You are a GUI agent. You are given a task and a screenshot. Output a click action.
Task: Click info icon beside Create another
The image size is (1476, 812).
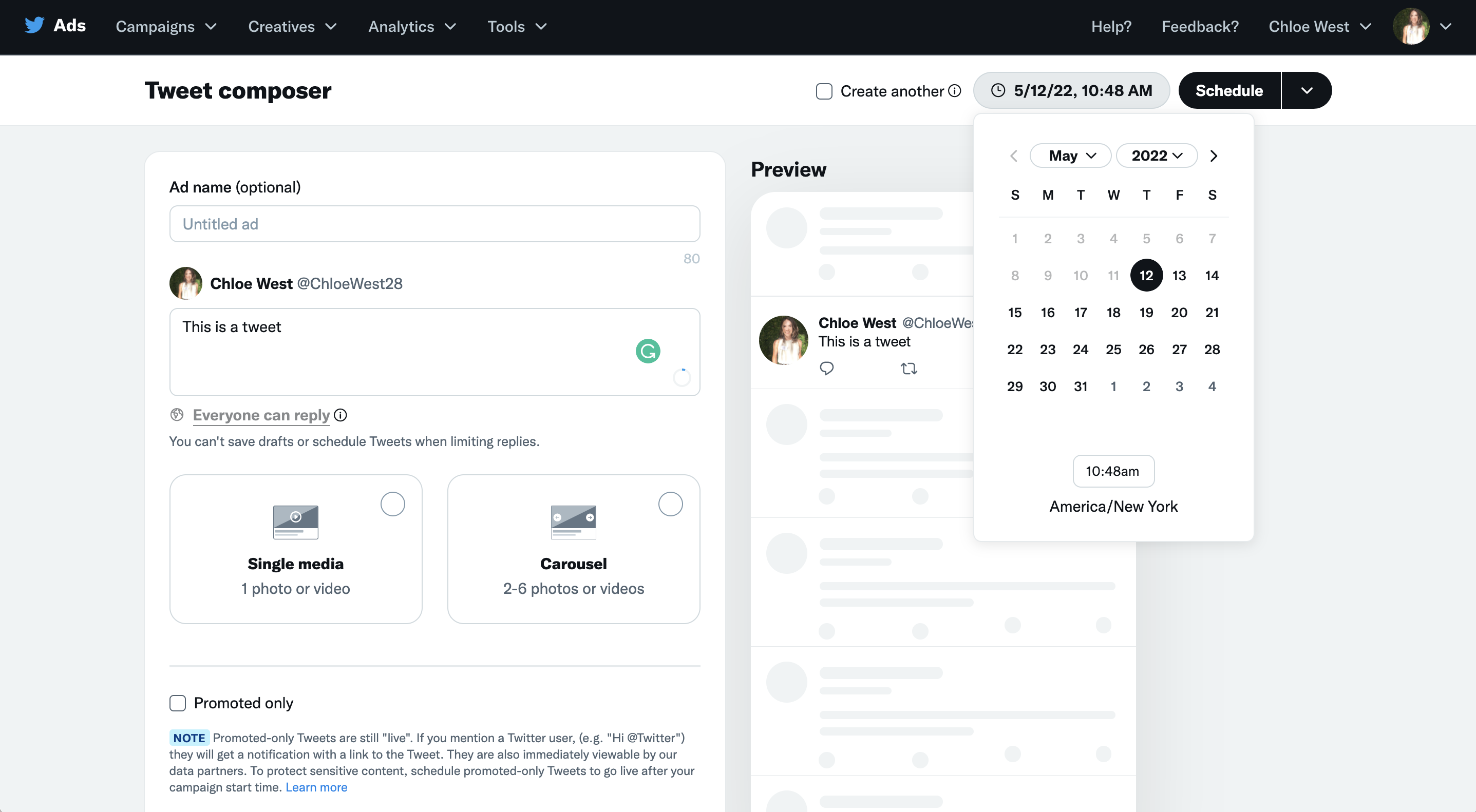click(x=955, y=91)
